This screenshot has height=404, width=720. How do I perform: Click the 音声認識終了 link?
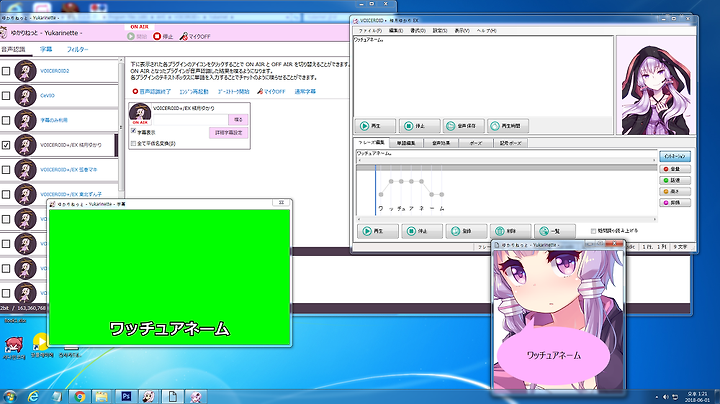[x=152, y=91]
